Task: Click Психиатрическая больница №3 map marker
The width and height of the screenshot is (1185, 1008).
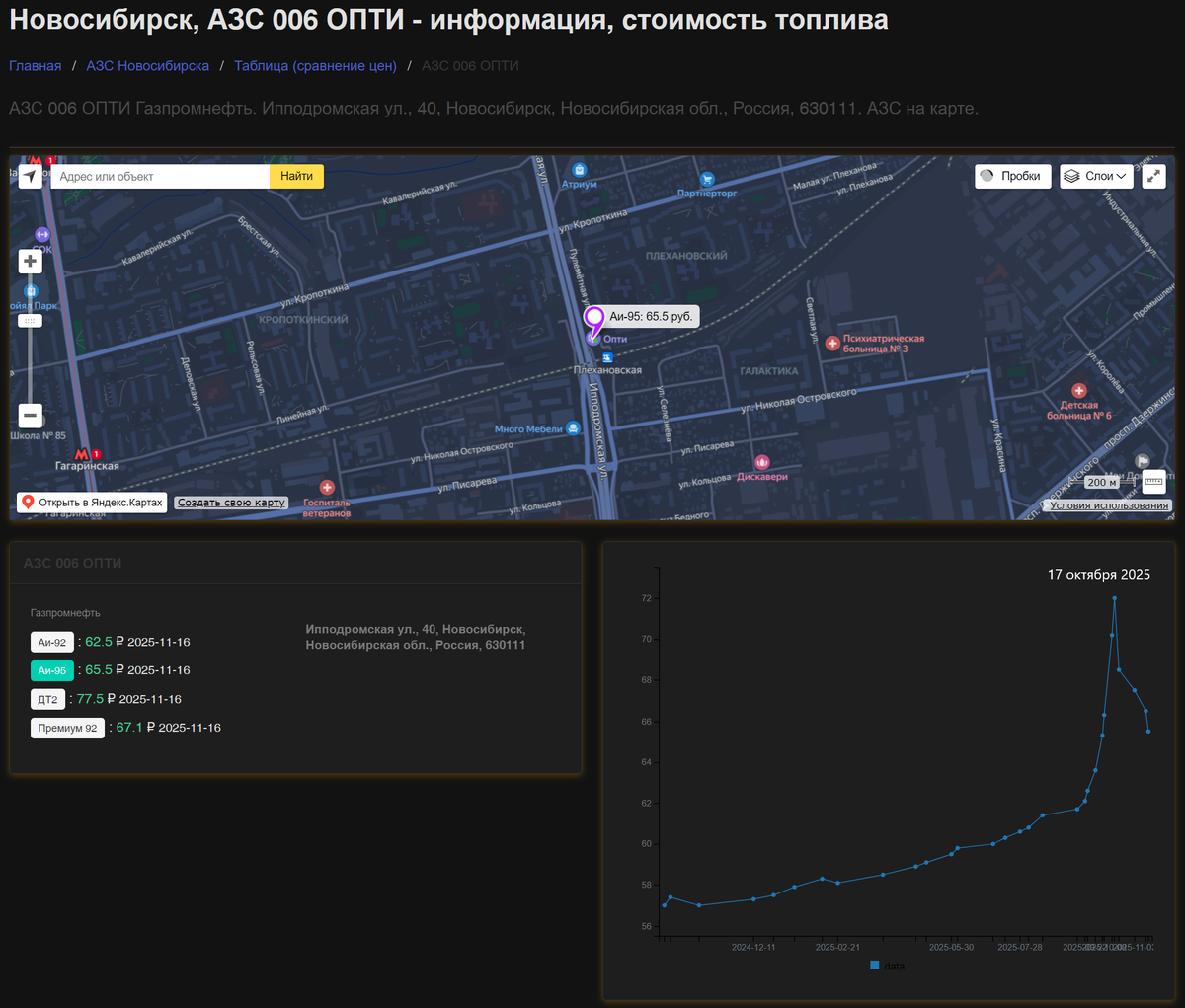Action: pyautogui.click(x=832, y=344)
